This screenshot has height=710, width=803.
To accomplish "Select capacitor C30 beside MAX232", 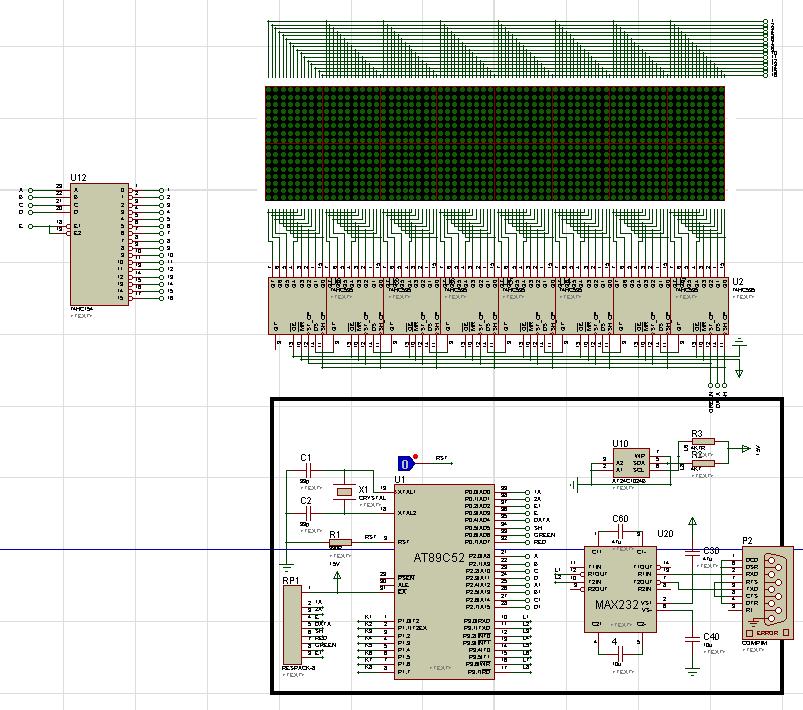I will (x=692, y=552).
